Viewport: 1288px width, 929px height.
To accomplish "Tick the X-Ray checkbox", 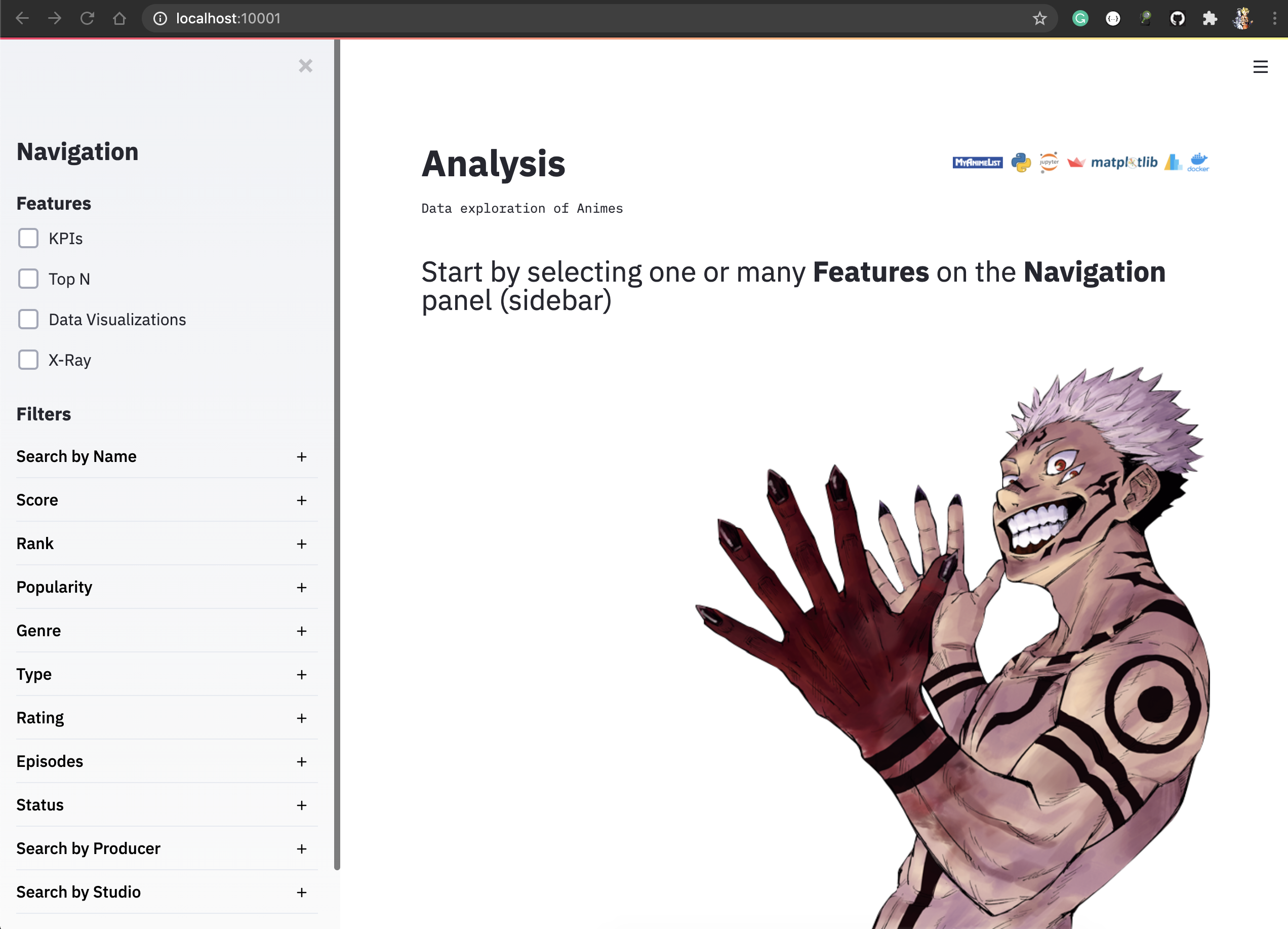I will (x=28, y=360).
